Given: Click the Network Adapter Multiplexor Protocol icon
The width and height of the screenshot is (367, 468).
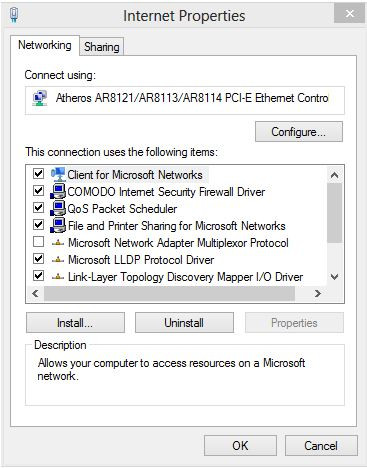Looking at the screenshot, I should pos(58,243).
